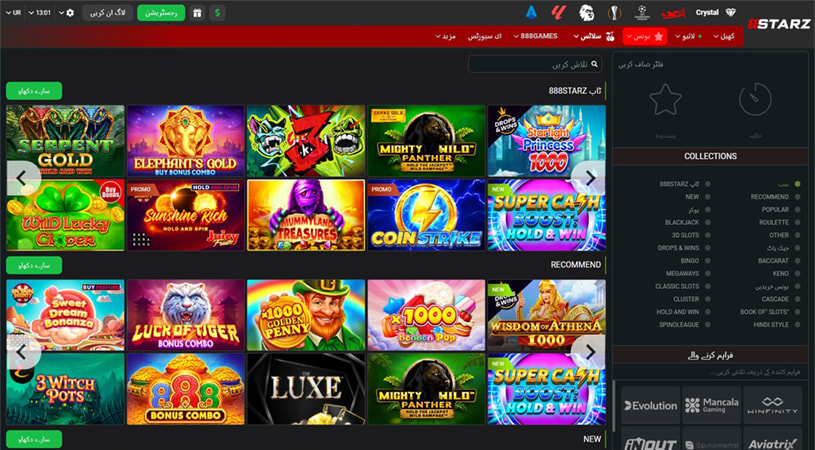This screenshot has width=815, height=450.
Task: Expand the کھیل (sports) menu dropdown
Action: [724, 36]
